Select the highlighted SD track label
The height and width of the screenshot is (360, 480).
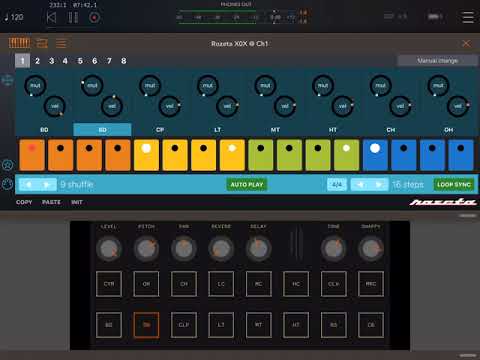[102, 130]
